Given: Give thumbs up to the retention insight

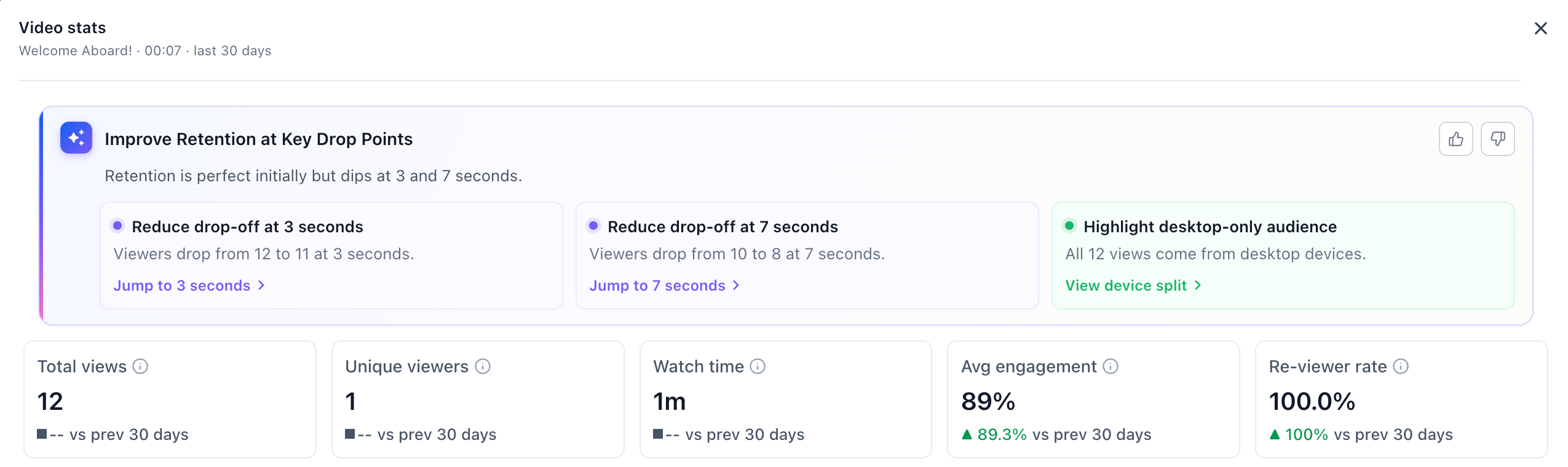Looking at the screenshot, I should 1455,139.
